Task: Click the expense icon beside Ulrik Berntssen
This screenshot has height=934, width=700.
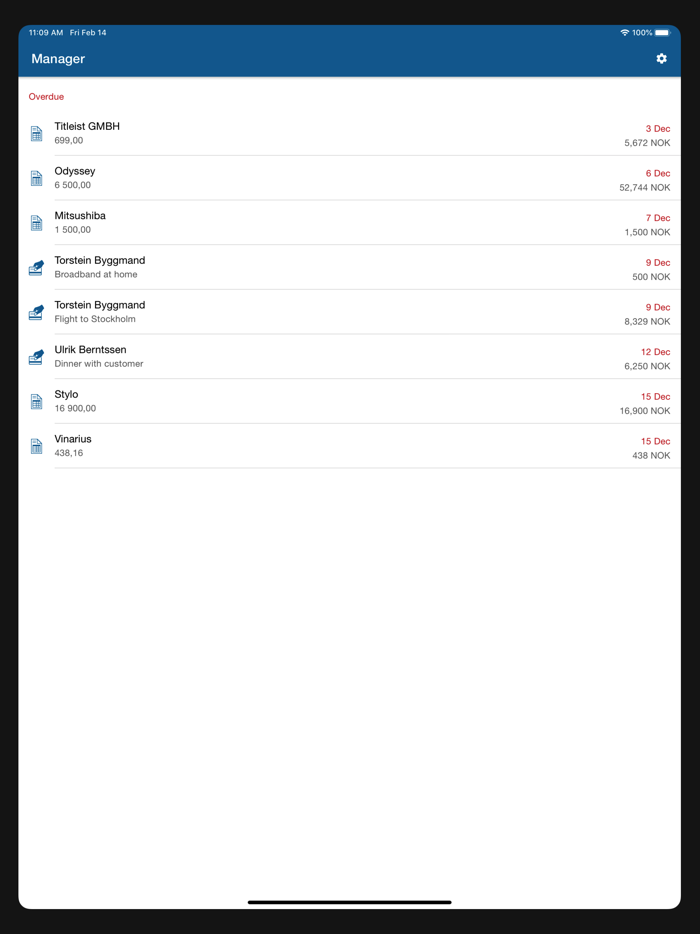Action: click(x=36, y=356)
